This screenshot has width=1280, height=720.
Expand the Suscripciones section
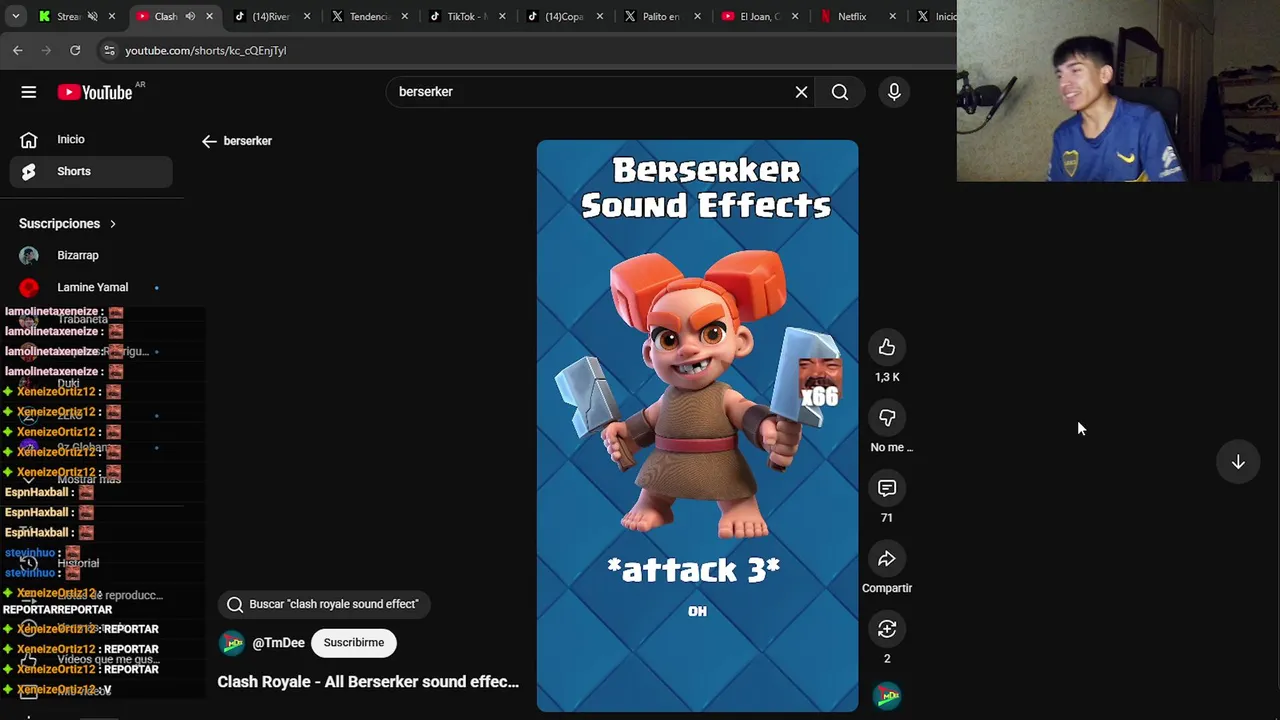click(68, 224)
